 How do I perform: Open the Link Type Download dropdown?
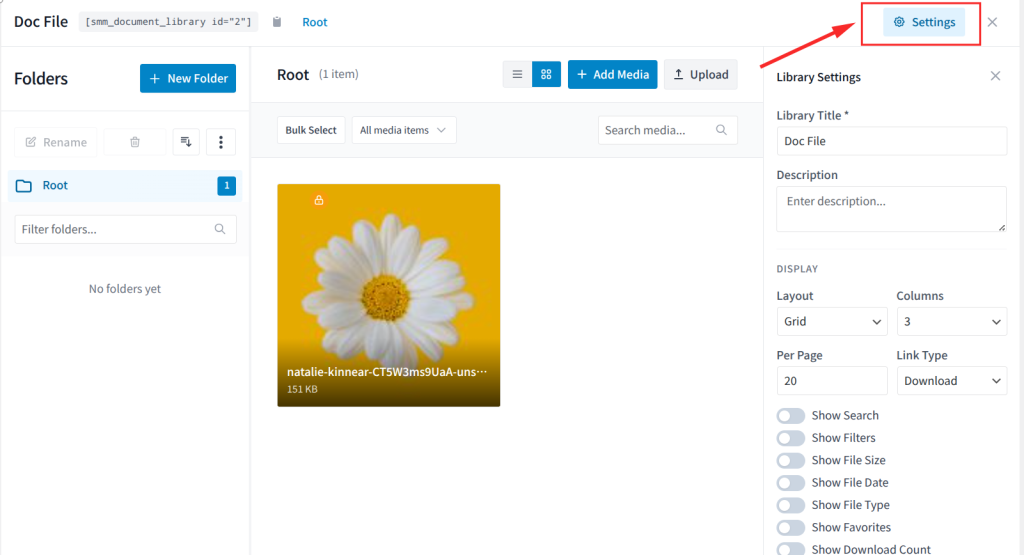pyautogui.click(x=952, y=381)
